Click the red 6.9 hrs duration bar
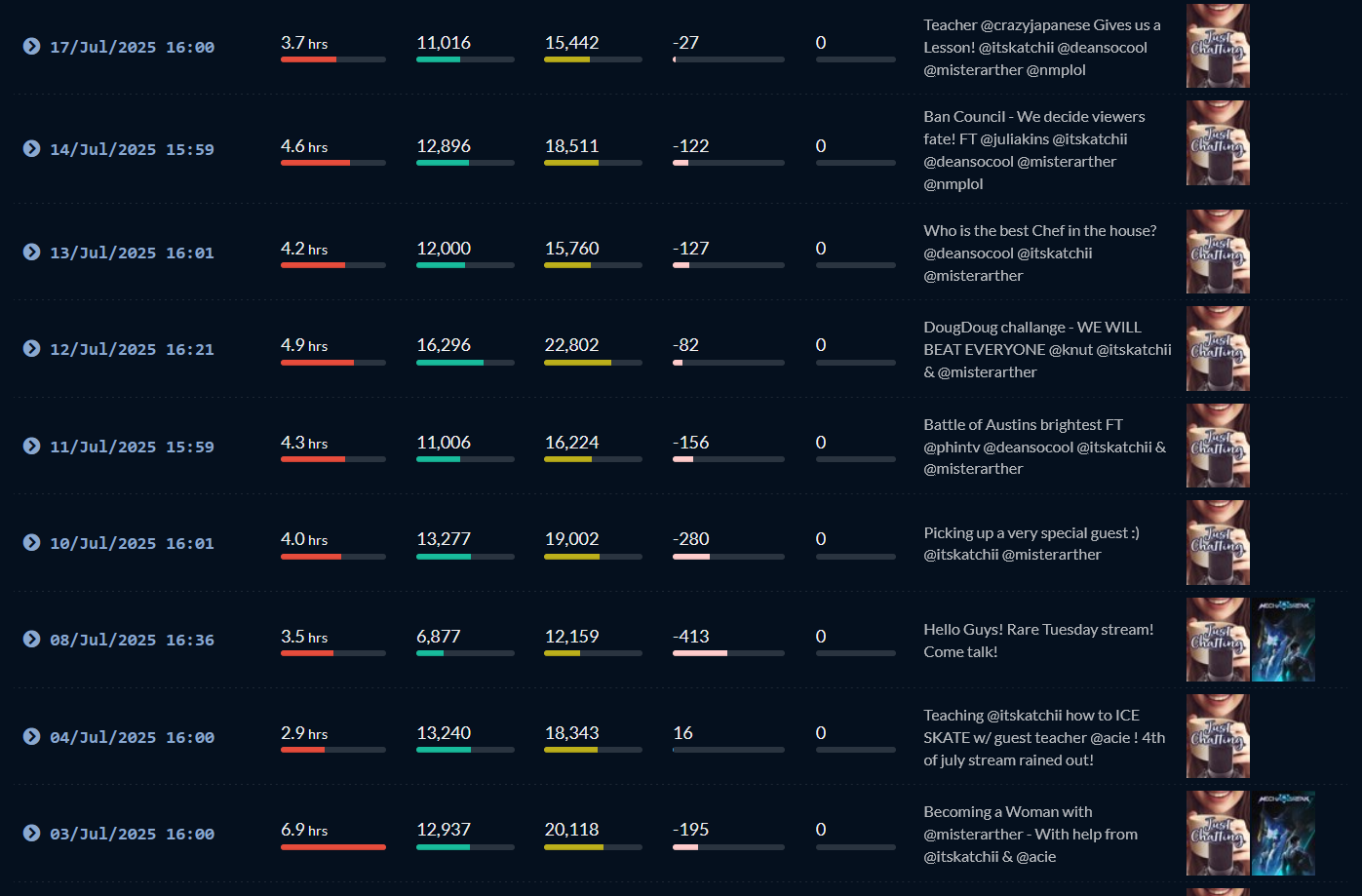This screenshot has height=896, width=1362. coord(333,847)
